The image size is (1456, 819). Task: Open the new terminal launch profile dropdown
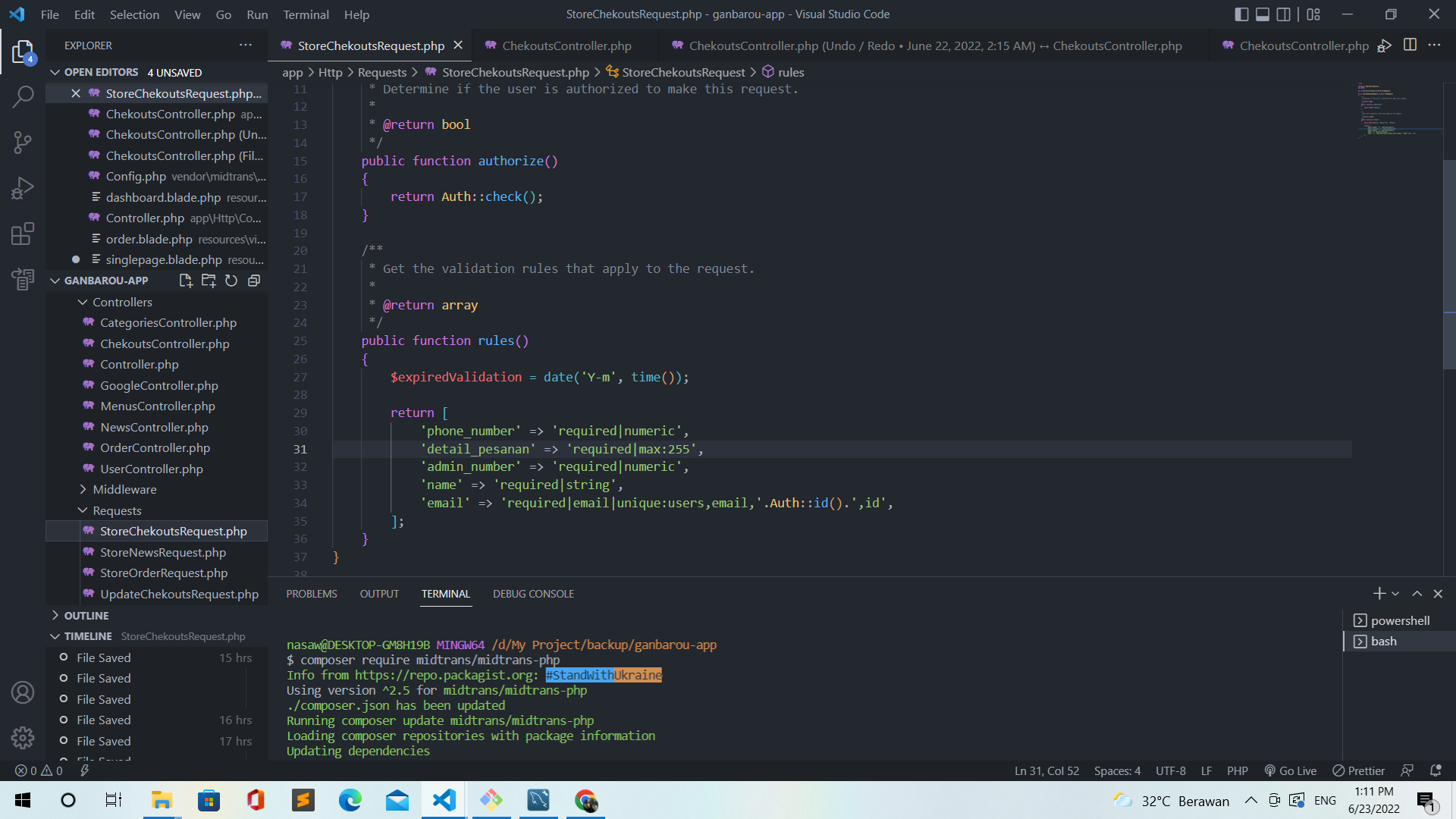coord(1395,594)
